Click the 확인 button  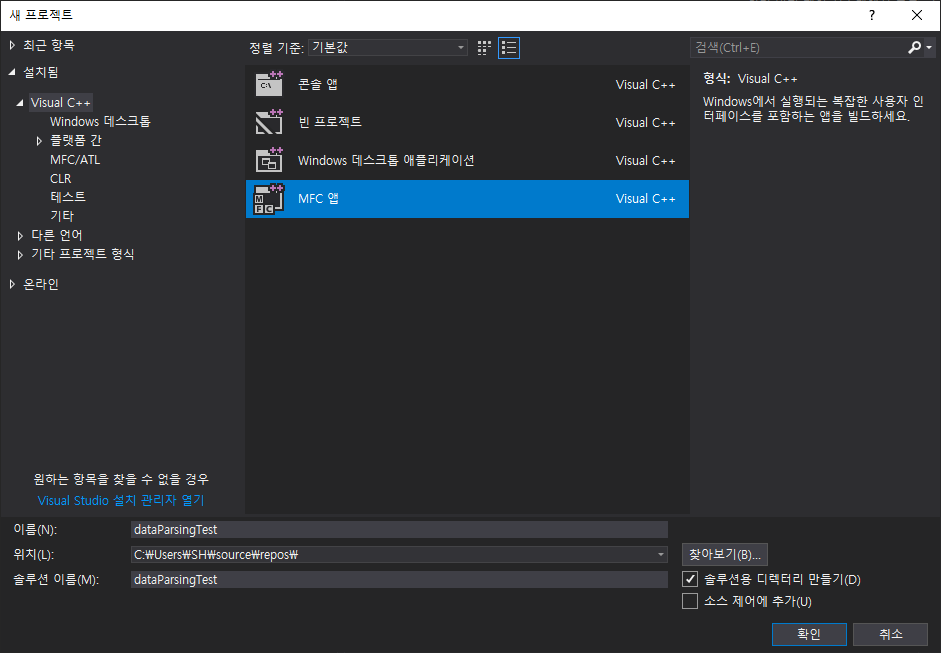(809, 634)
